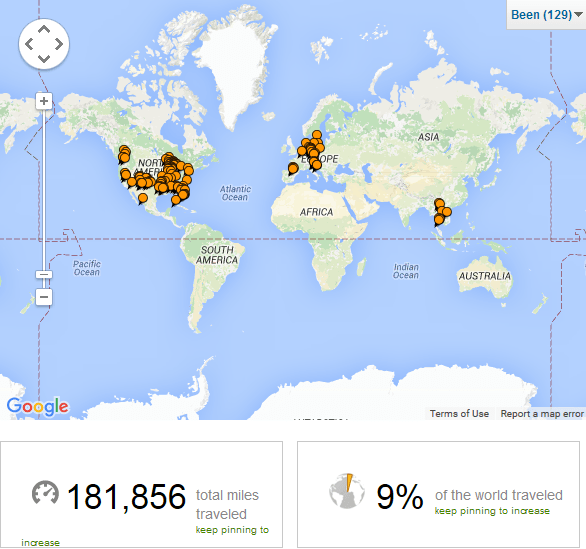Pan the map left using the pan control
Image resolution: width=586 pixels, height=549 pixels.
coord(29,44)
